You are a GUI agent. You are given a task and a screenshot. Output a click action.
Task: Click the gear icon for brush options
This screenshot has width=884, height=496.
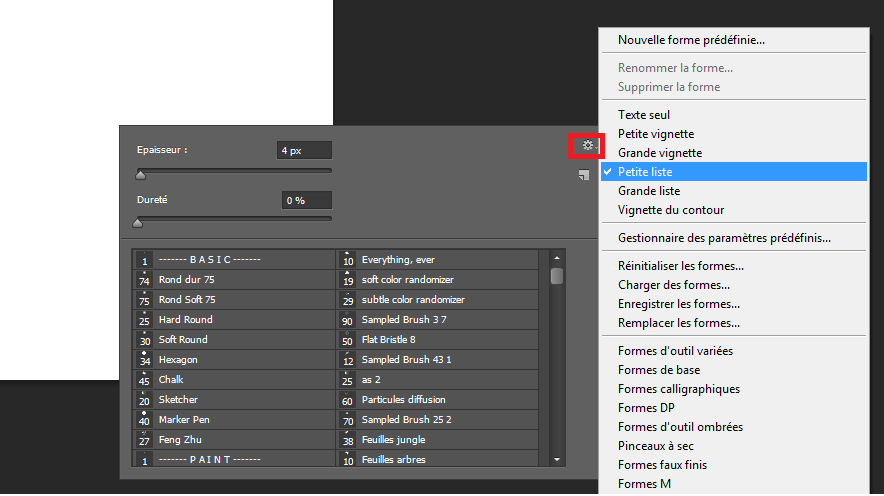coord(588,146)
